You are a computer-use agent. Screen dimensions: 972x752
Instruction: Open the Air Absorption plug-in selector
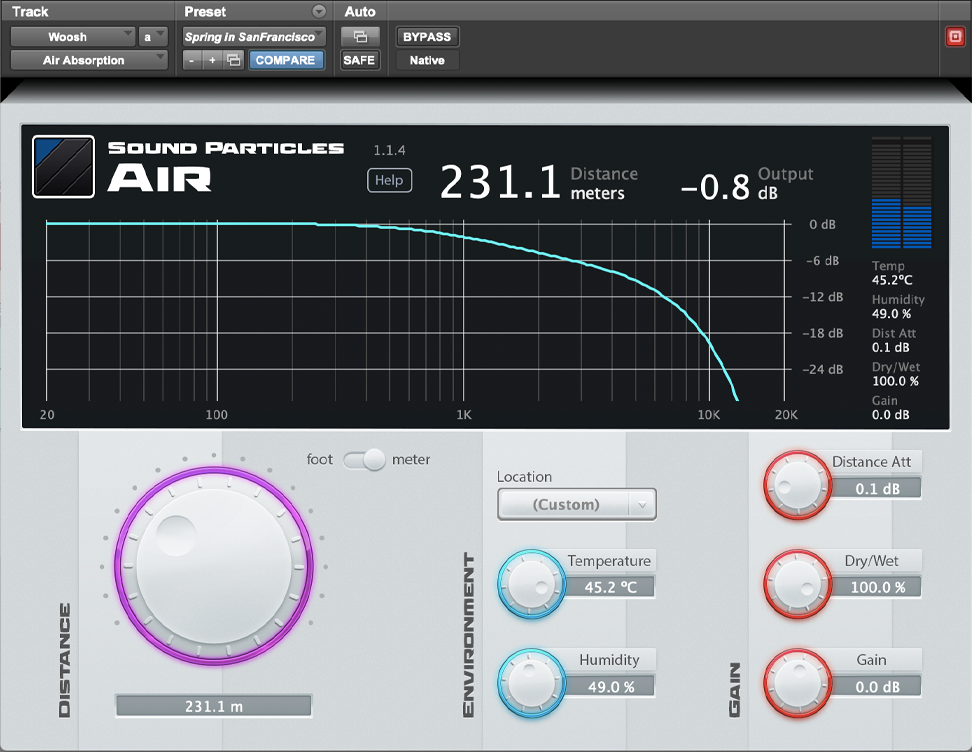pyautogui.click(x=89, y=60)
